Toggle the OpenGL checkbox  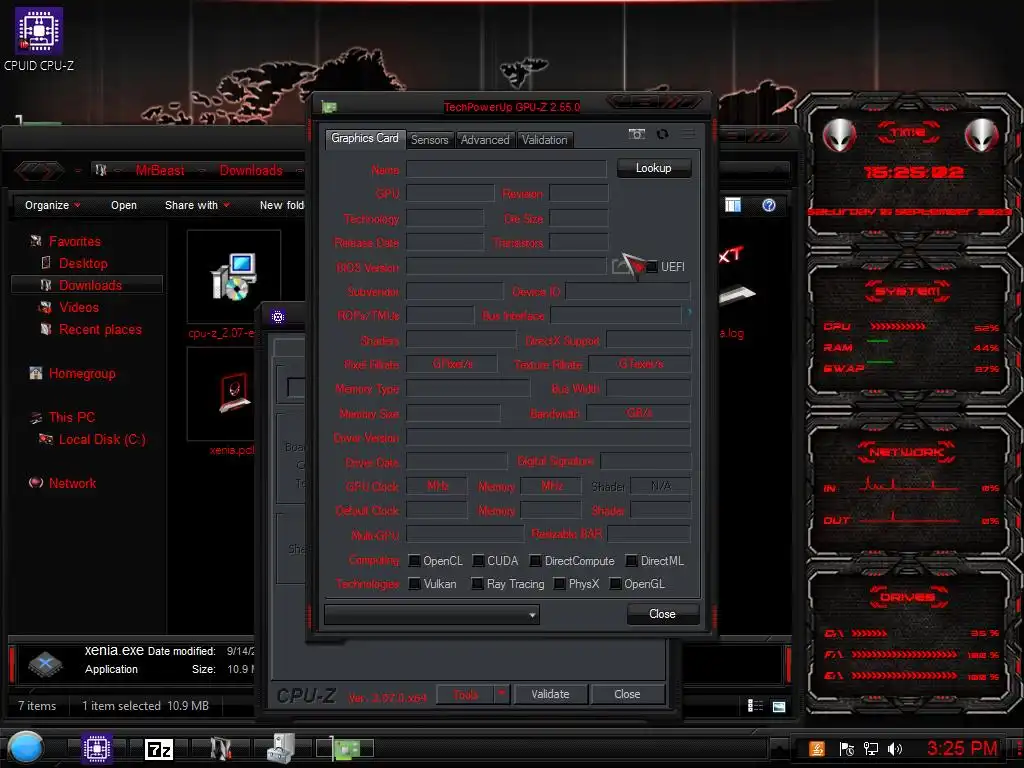pyautogui.click(x=615, y=584)
